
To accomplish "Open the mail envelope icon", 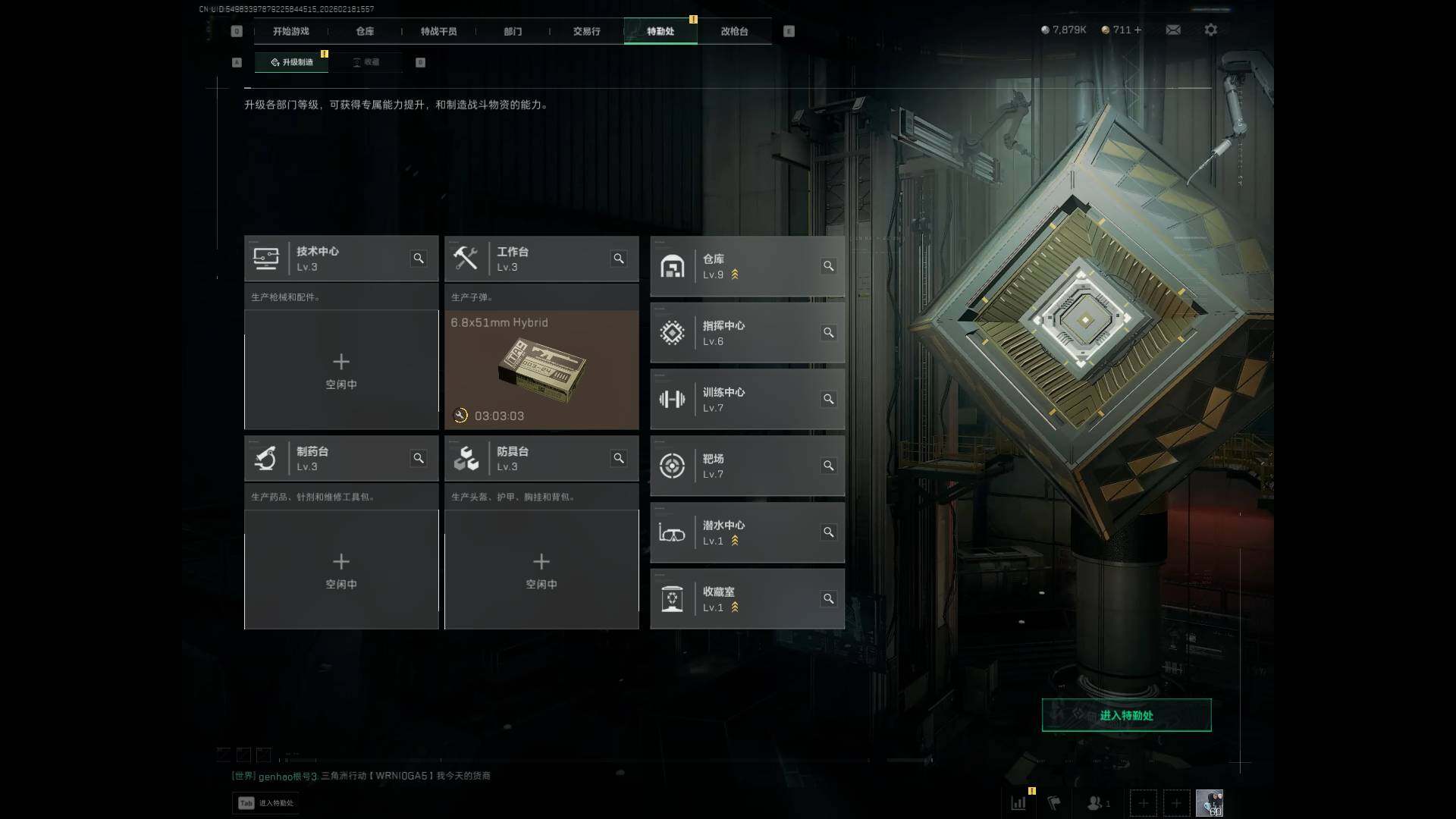I will click(1173, 30).
